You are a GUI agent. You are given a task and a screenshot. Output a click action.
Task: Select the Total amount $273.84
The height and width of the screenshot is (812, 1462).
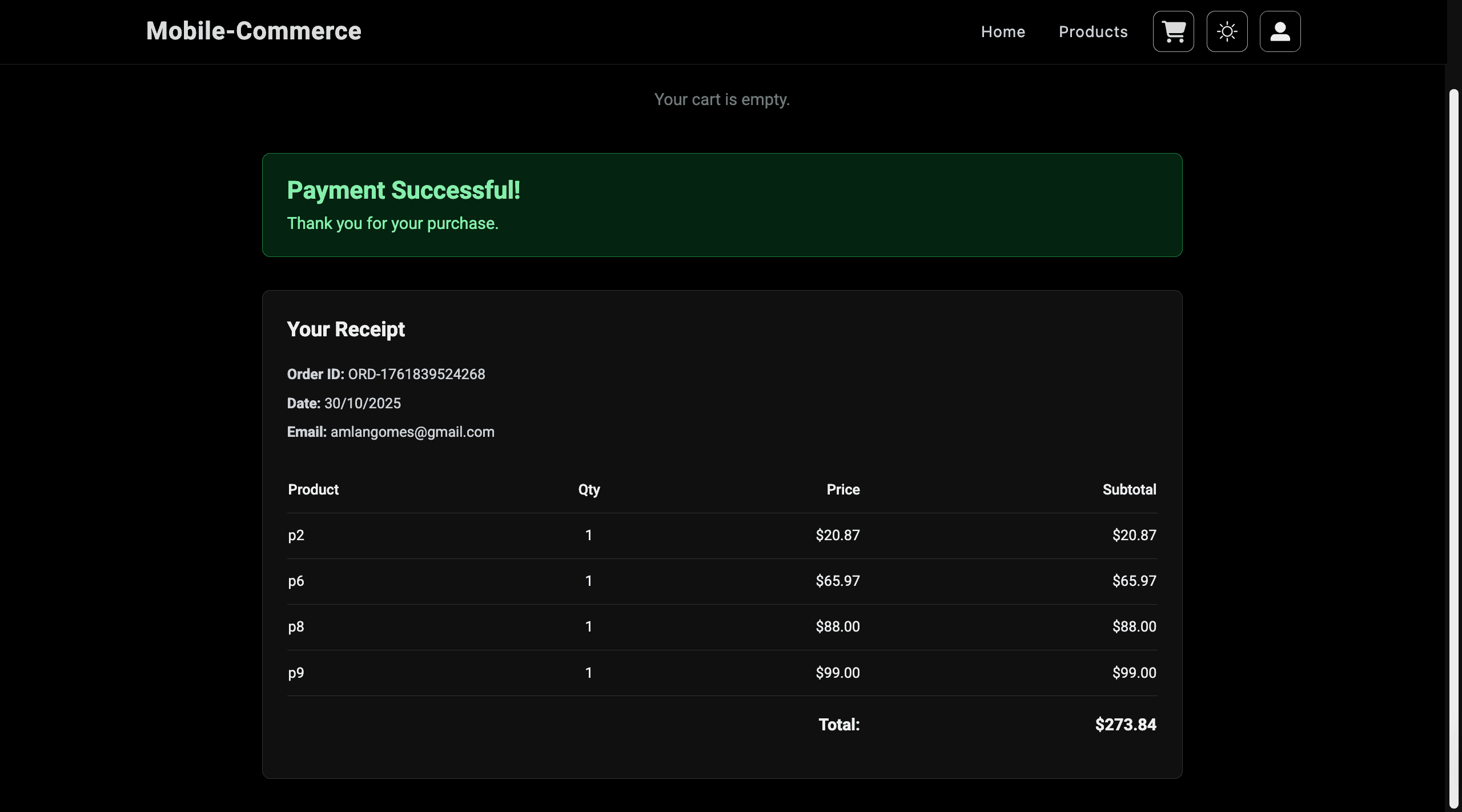click(x=1125, y=724)
